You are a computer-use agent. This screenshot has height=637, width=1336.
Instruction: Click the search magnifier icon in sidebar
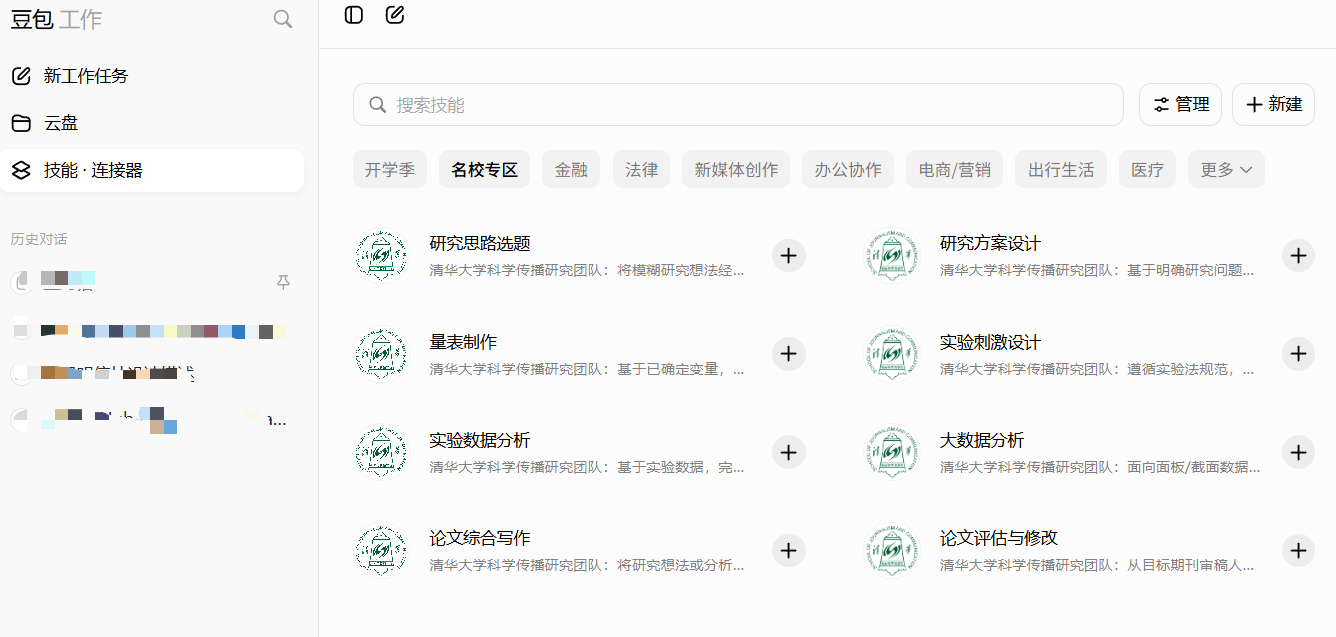coord(283,19)
